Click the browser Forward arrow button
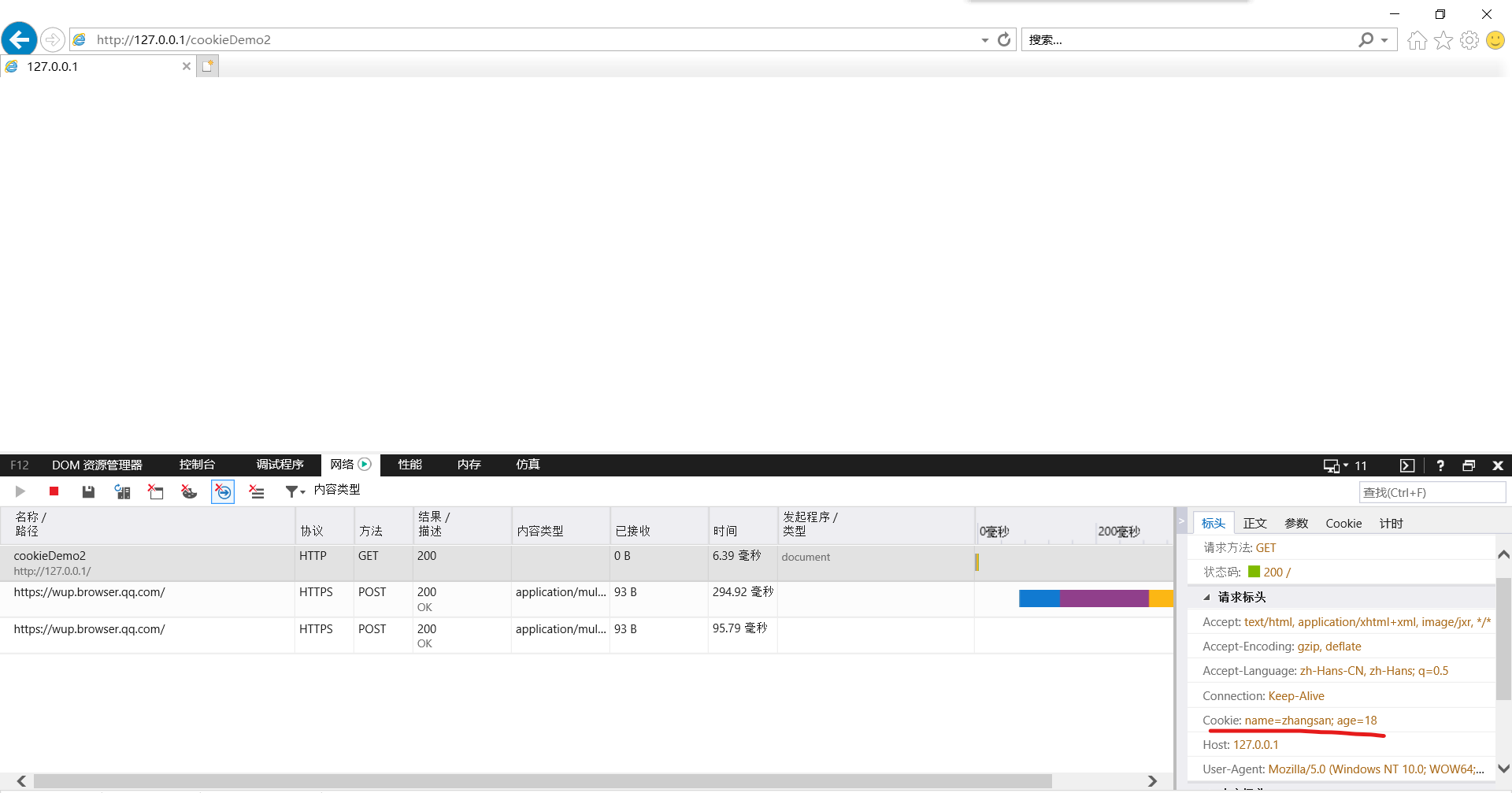 (x=52, y=39)
